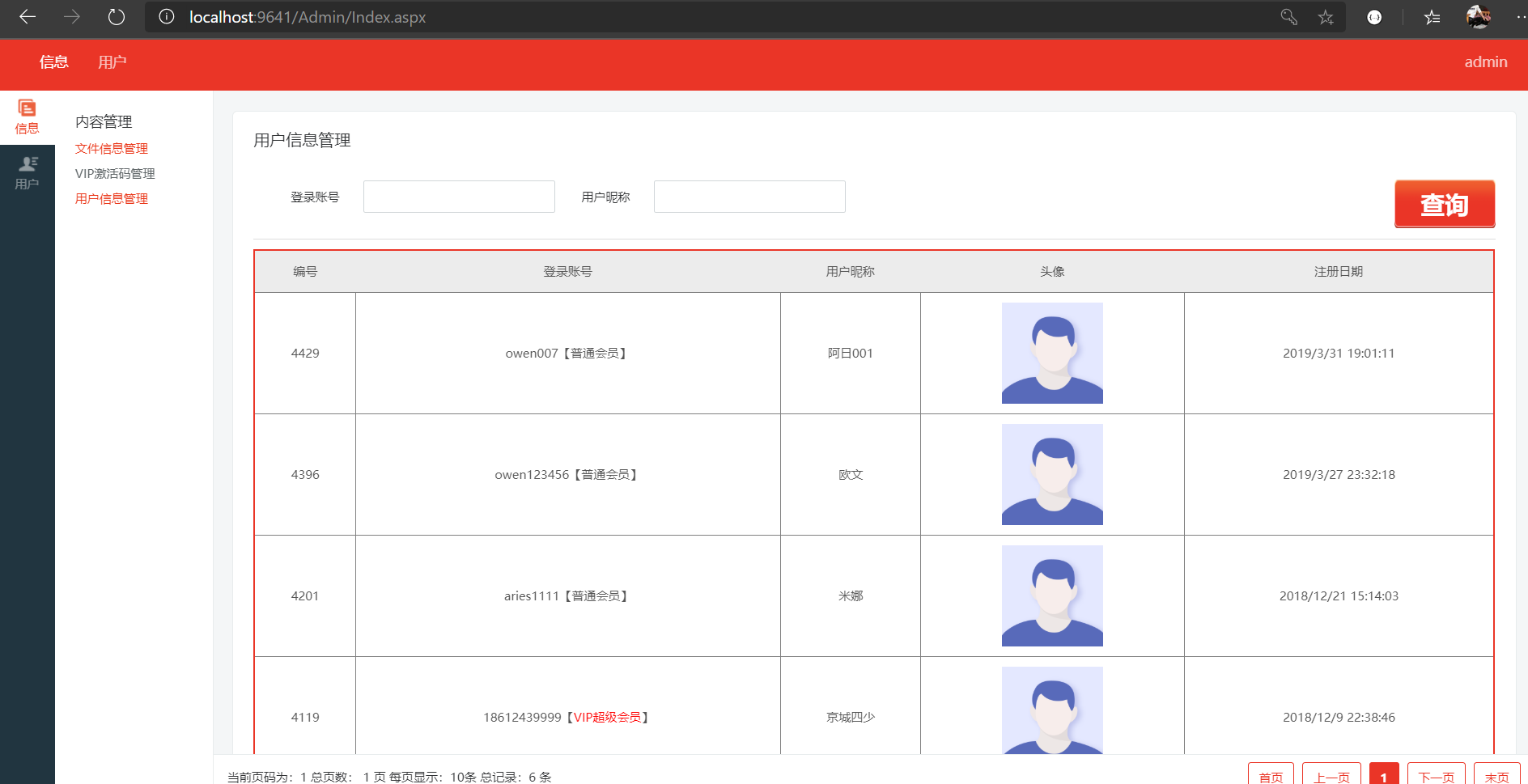Focus the 用户昵称 input field
The height and width of the screenshot is (784, 1528).
pyautogui.click(x=749, y=197)
